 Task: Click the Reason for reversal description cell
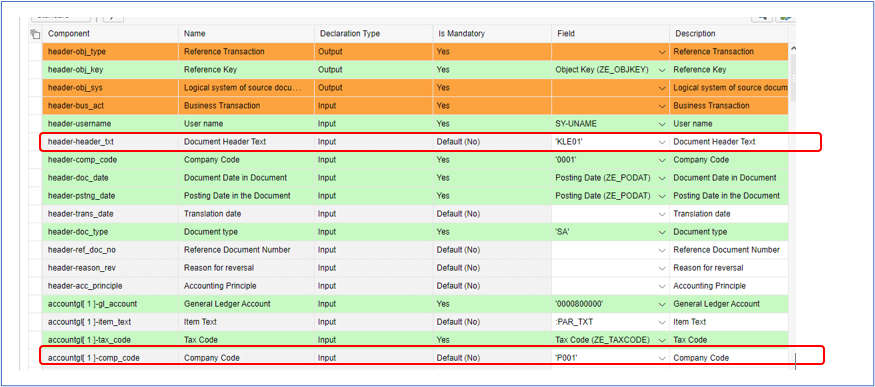pyautogui.click(x=729, y=268)
